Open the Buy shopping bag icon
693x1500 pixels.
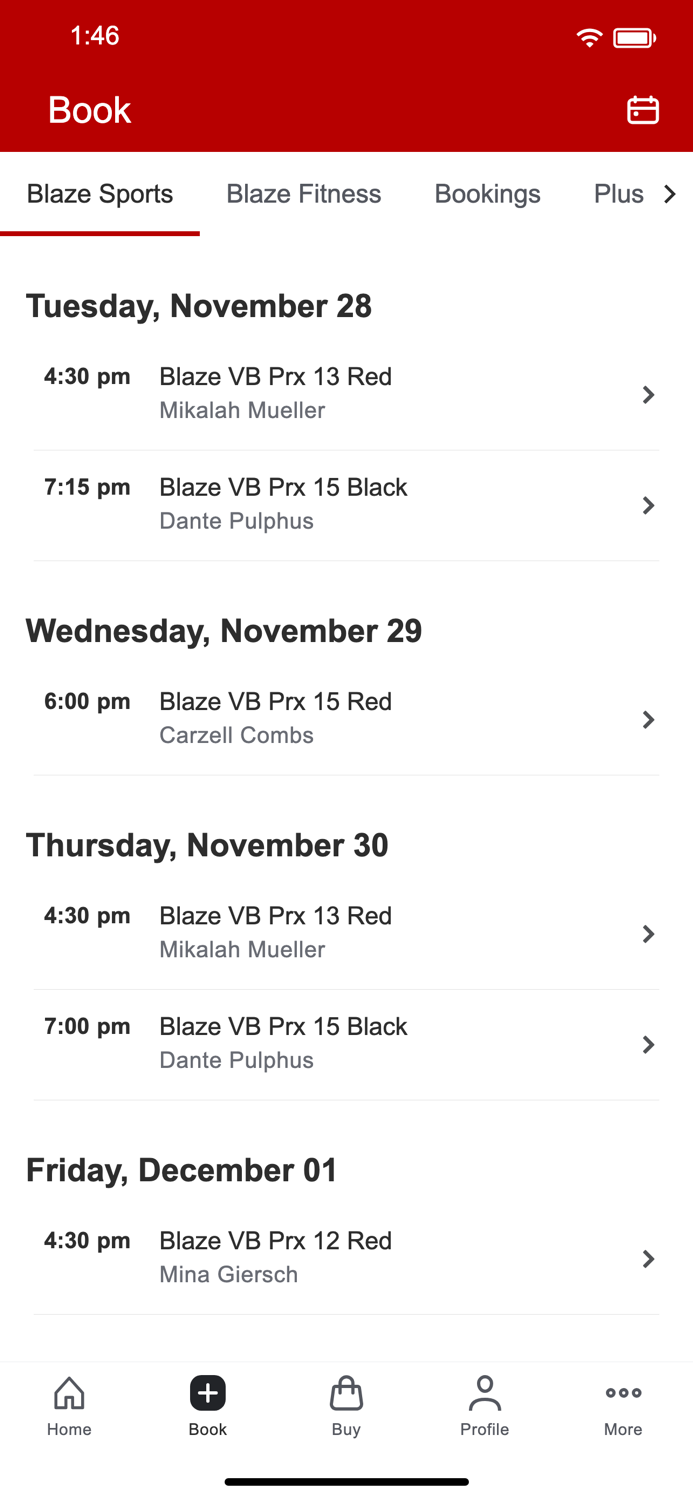pyautogui.click(x=346, y=1393)
